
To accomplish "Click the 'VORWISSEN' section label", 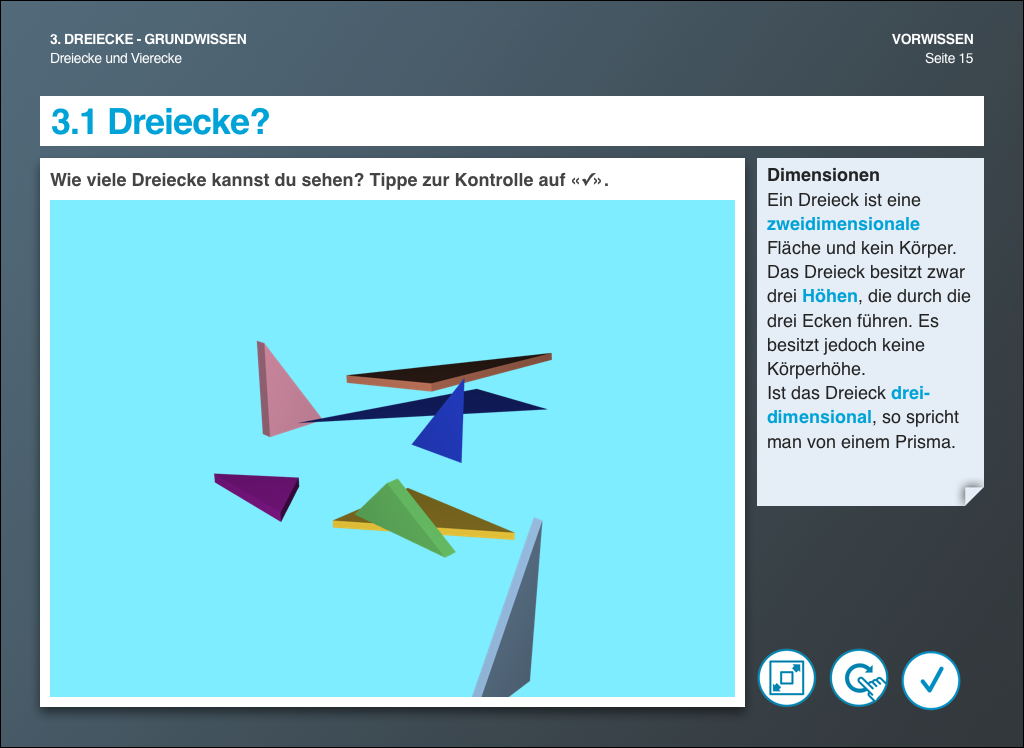I will pos(932,40).
